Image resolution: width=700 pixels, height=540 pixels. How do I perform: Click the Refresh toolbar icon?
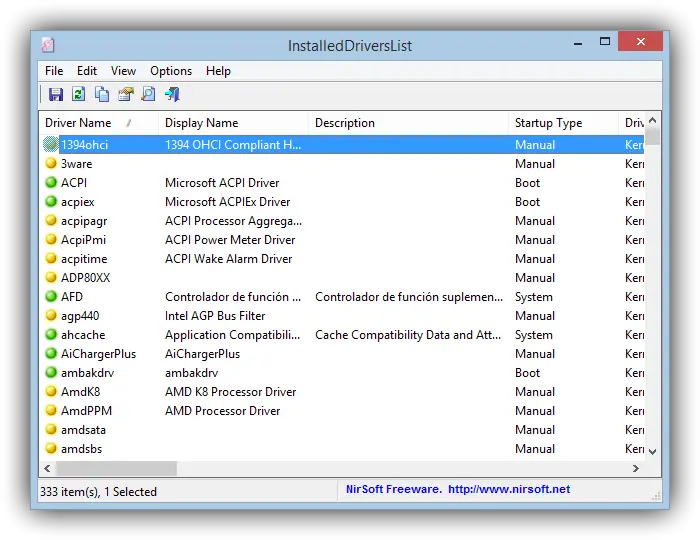click(x=78, y=94)
